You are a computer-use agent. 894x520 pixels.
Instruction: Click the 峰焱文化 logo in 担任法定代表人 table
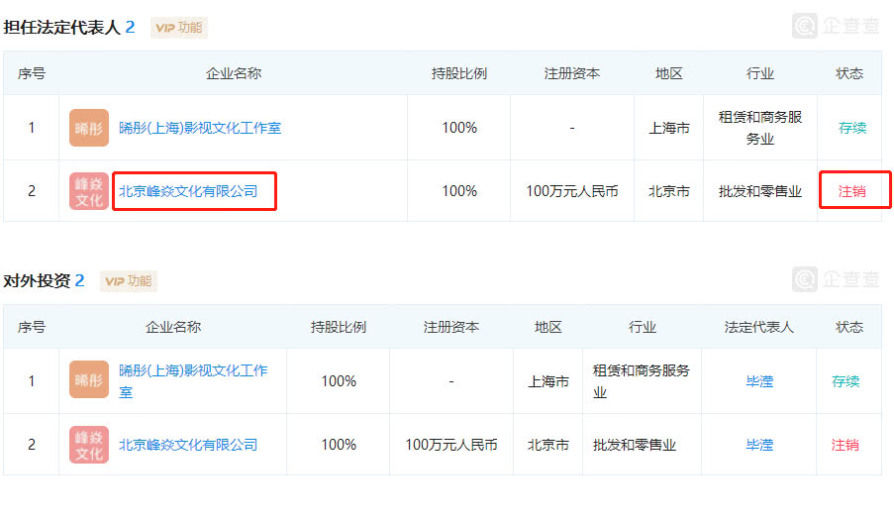click(89, 191)
